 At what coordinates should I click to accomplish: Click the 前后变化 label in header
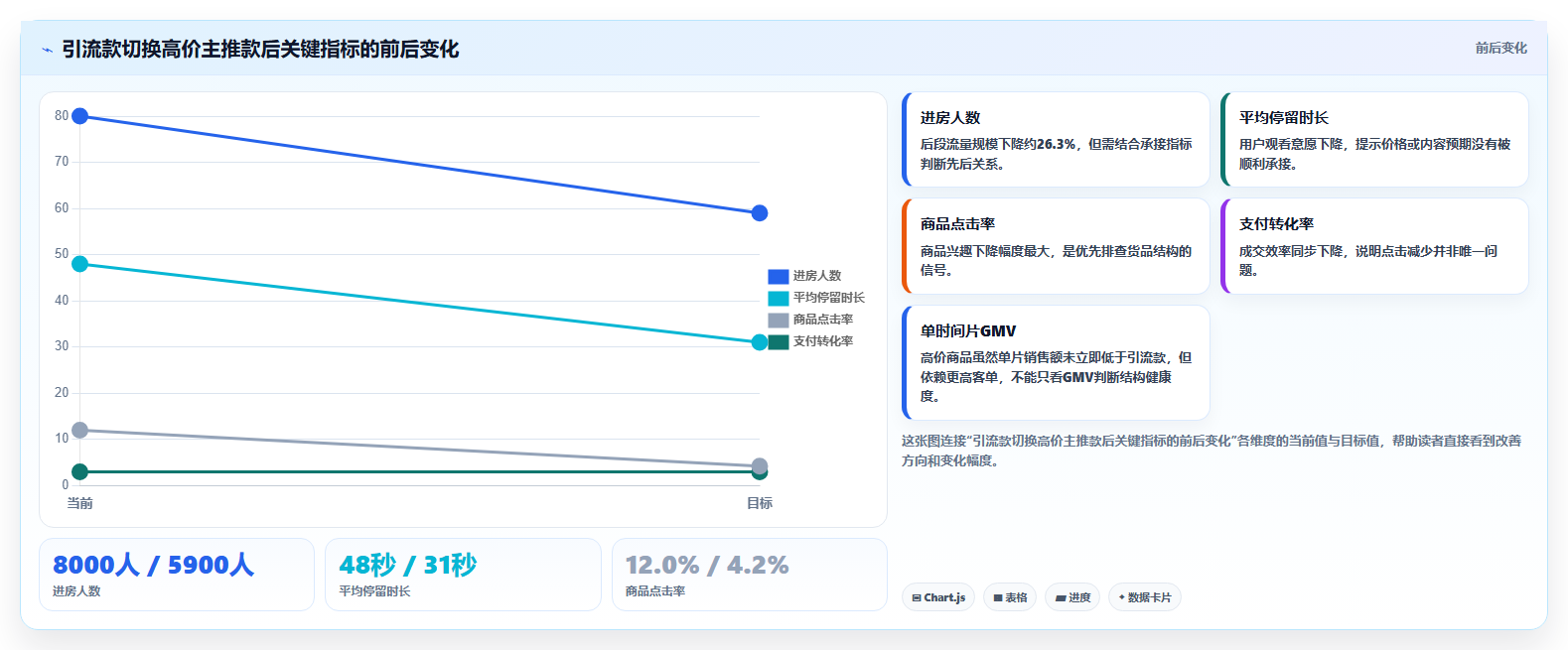click(1500, 48)
